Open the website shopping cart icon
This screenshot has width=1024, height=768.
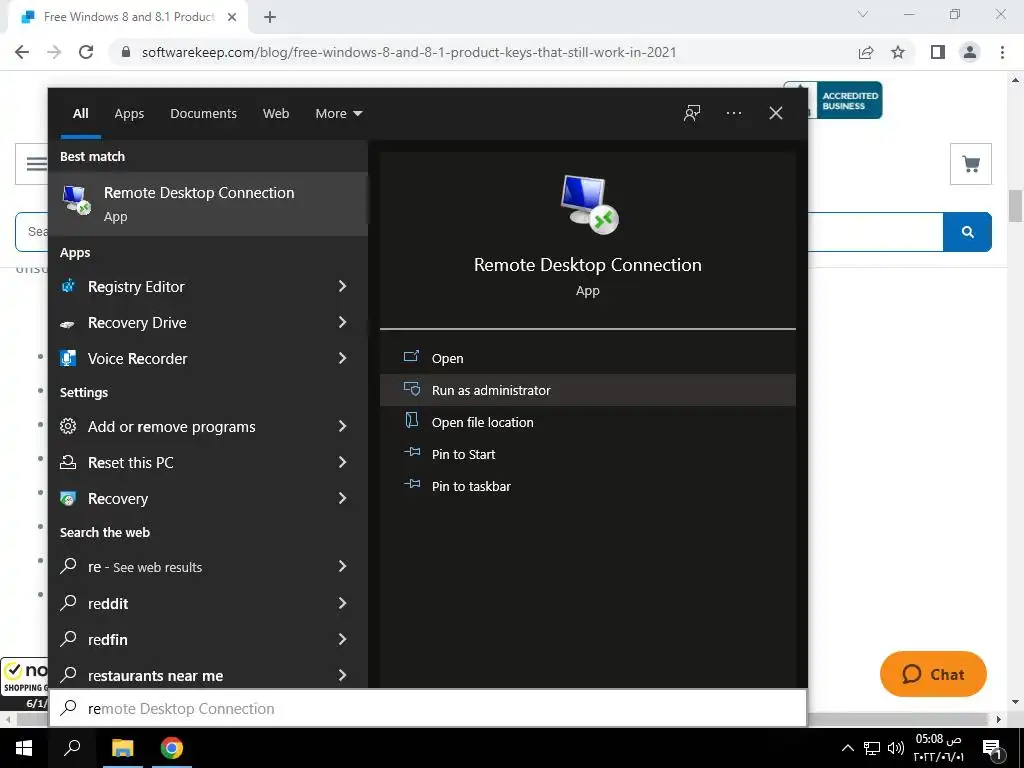coord(971,164)
